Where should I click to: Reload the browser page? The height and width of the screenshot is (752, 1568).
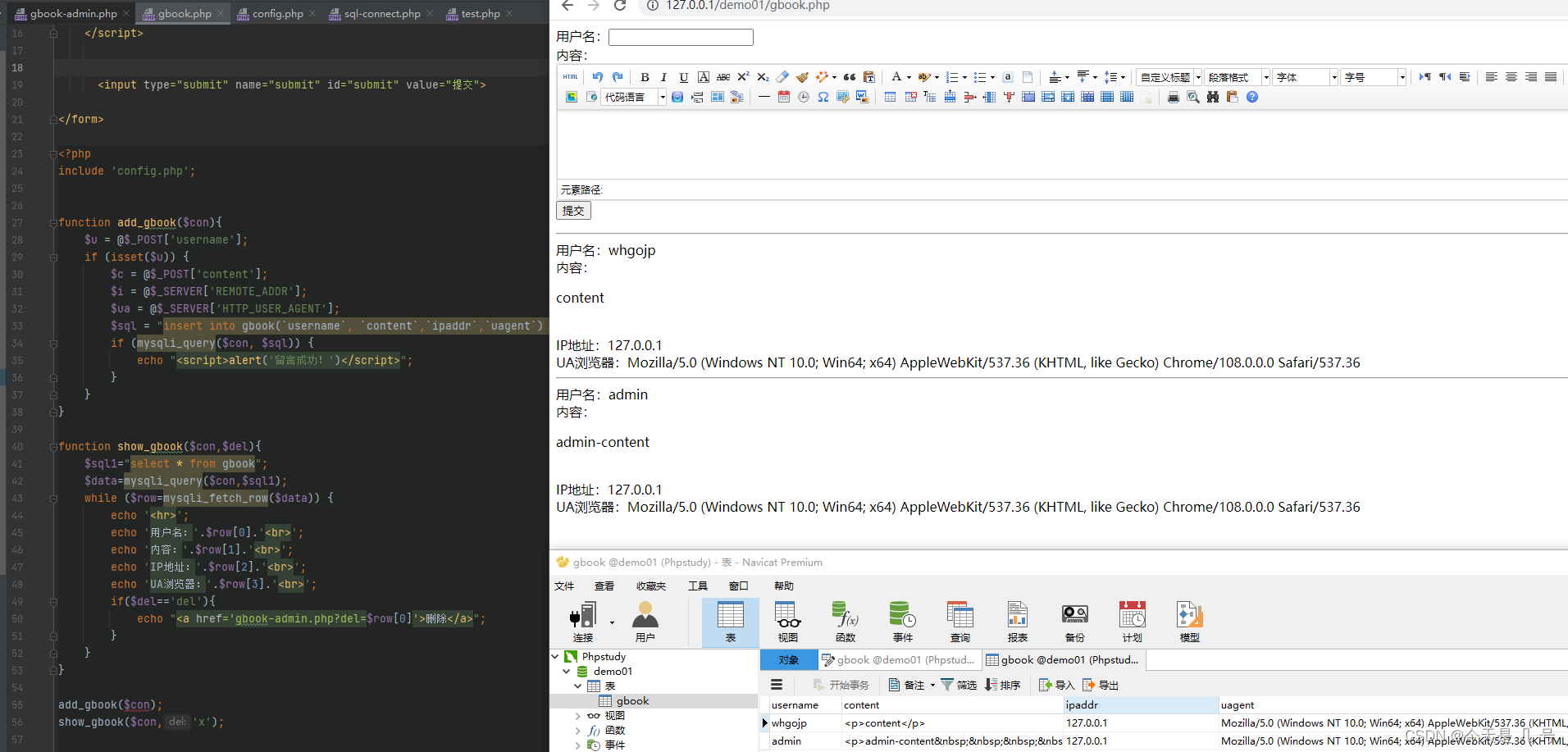620,6
